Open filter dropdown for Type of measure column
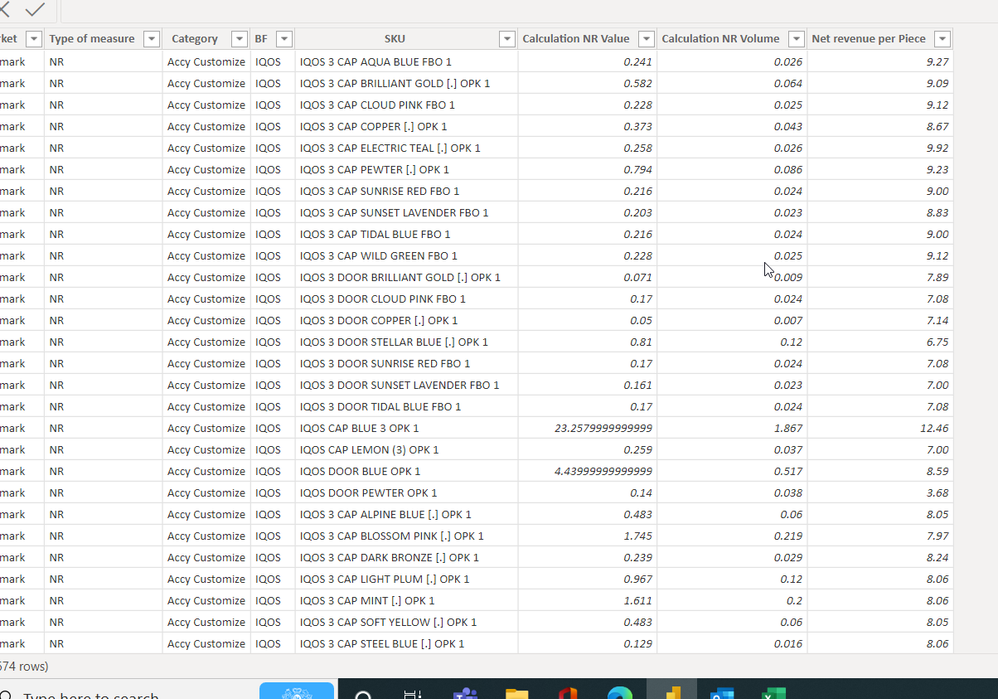The height and width of the screenshot is (699, 998). [151, 39]
